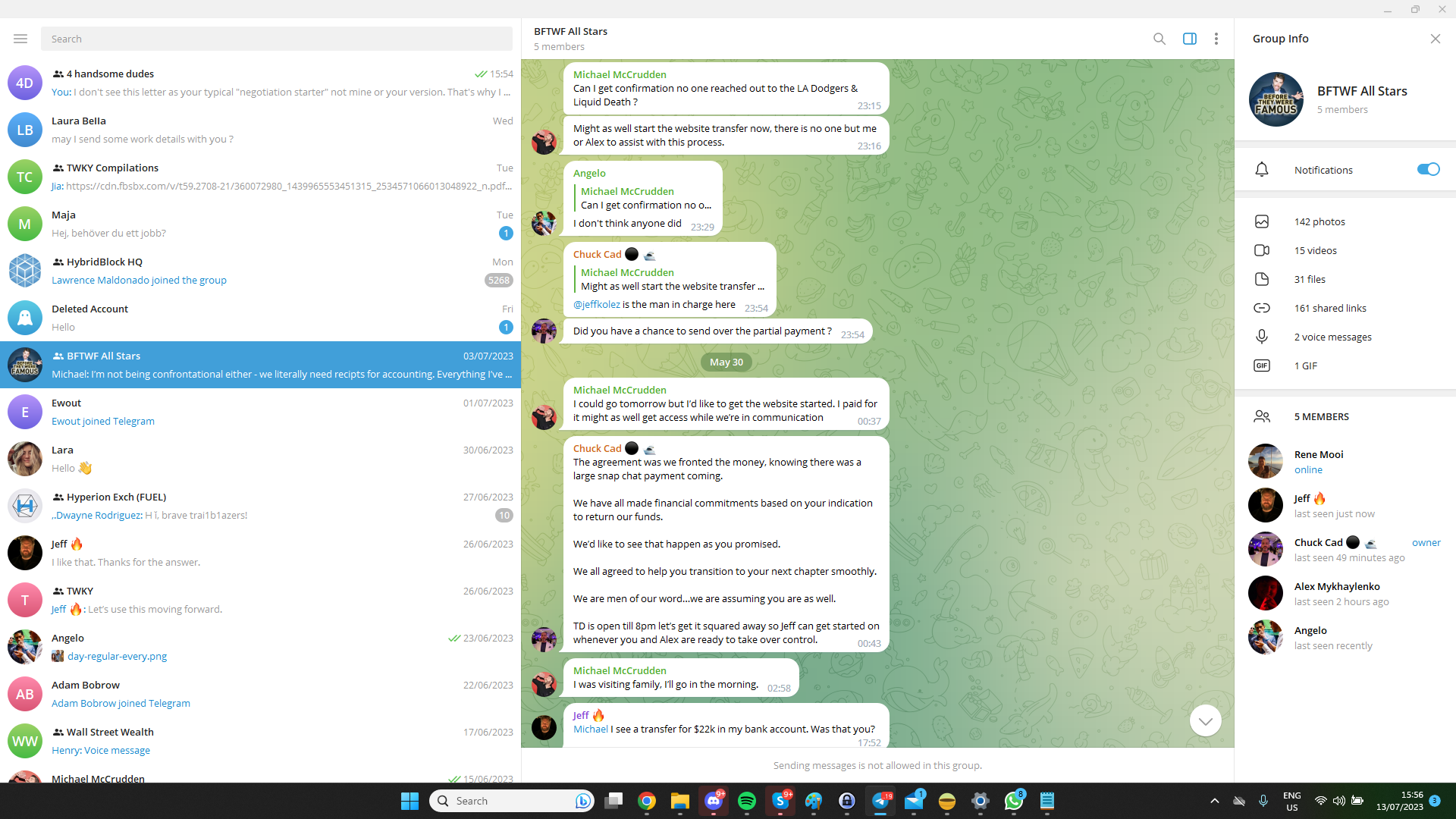Click the @jeffkolez mention link
Screen dimensions: 1456x819
coord(596,304)
